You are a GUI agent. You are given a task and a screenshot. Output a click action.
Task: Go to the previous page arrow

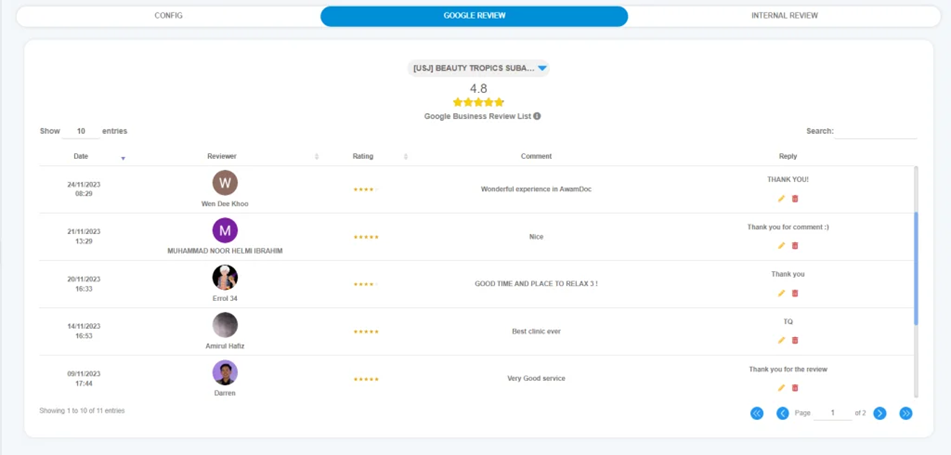click(782, 413)
